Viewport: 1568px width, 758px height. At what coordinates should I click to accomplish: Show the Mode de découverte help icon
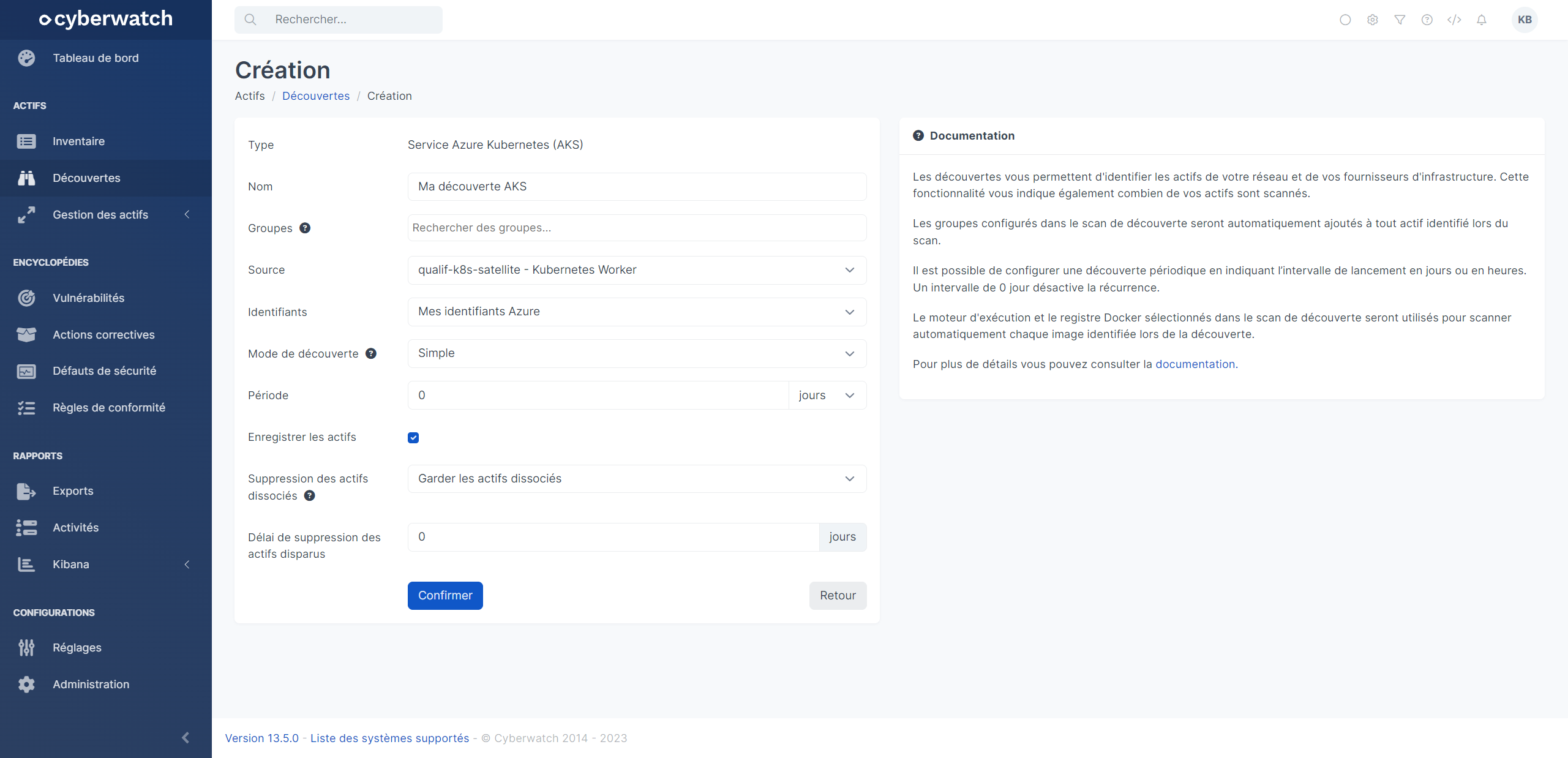[371, 353]
